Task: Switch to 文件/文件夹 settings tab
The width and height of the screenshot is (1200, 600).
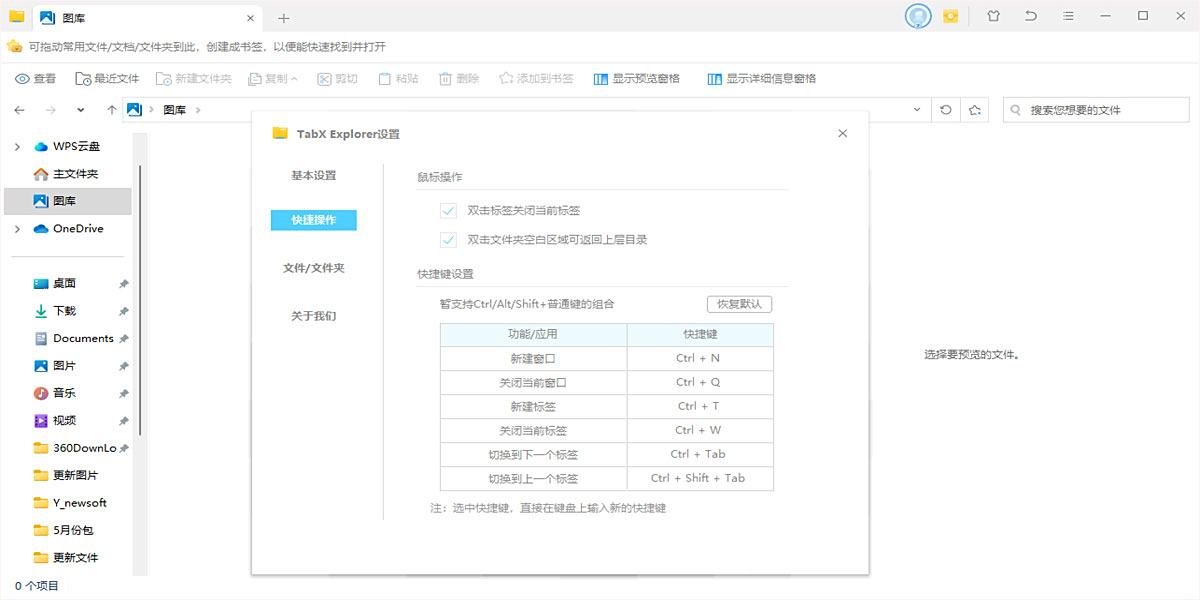Action: [314, 268]
